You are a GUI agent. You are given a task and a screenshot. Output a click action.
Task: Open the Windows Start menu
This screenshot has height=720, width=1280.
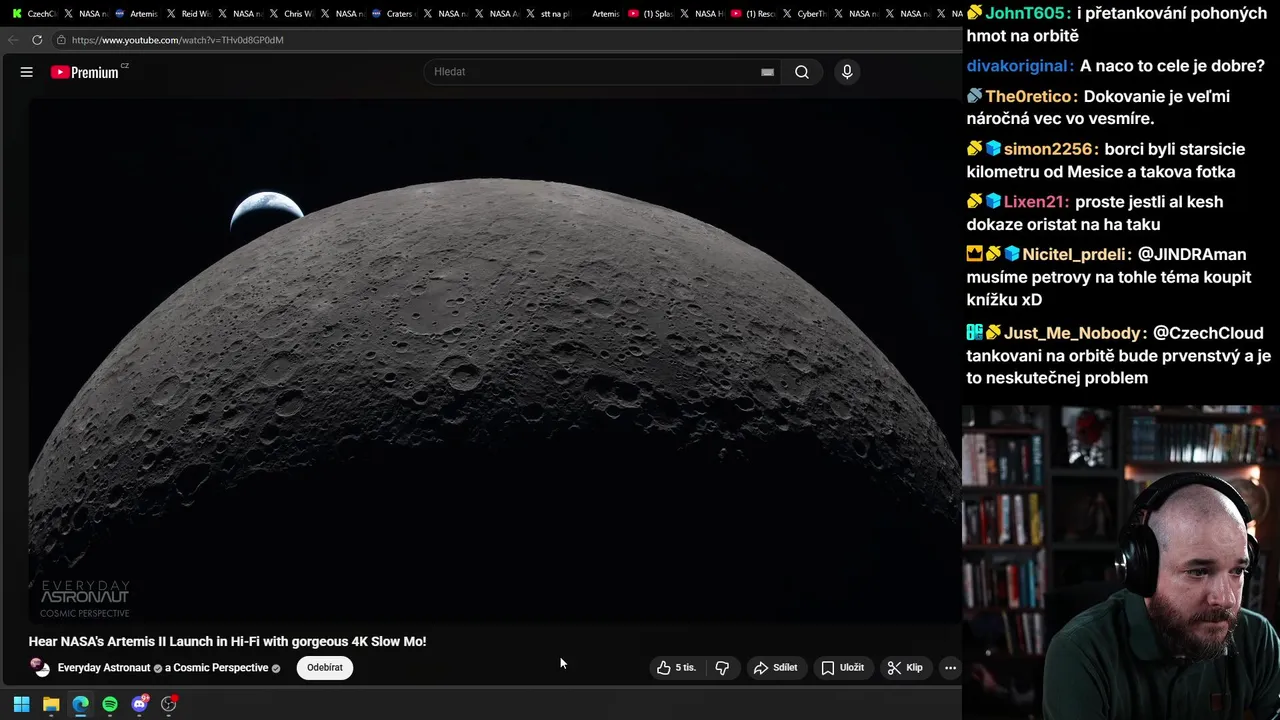coord(21,704)
